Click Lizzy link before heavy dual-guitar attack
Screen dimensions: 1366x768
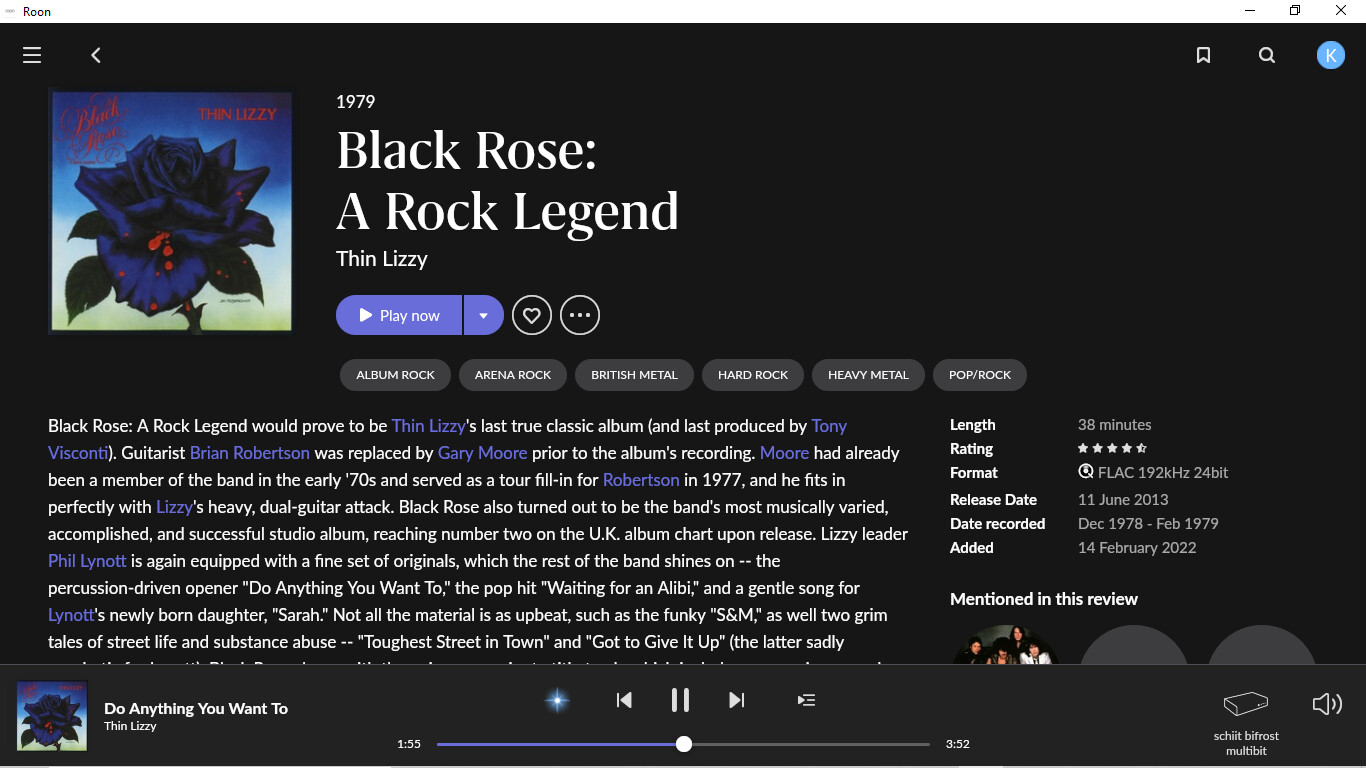172,507
